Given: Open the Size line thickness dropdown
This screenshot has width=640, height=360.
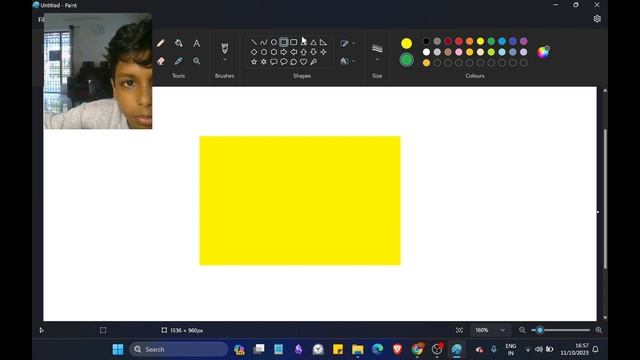Looking at the screenshot, I should (377, 52).
